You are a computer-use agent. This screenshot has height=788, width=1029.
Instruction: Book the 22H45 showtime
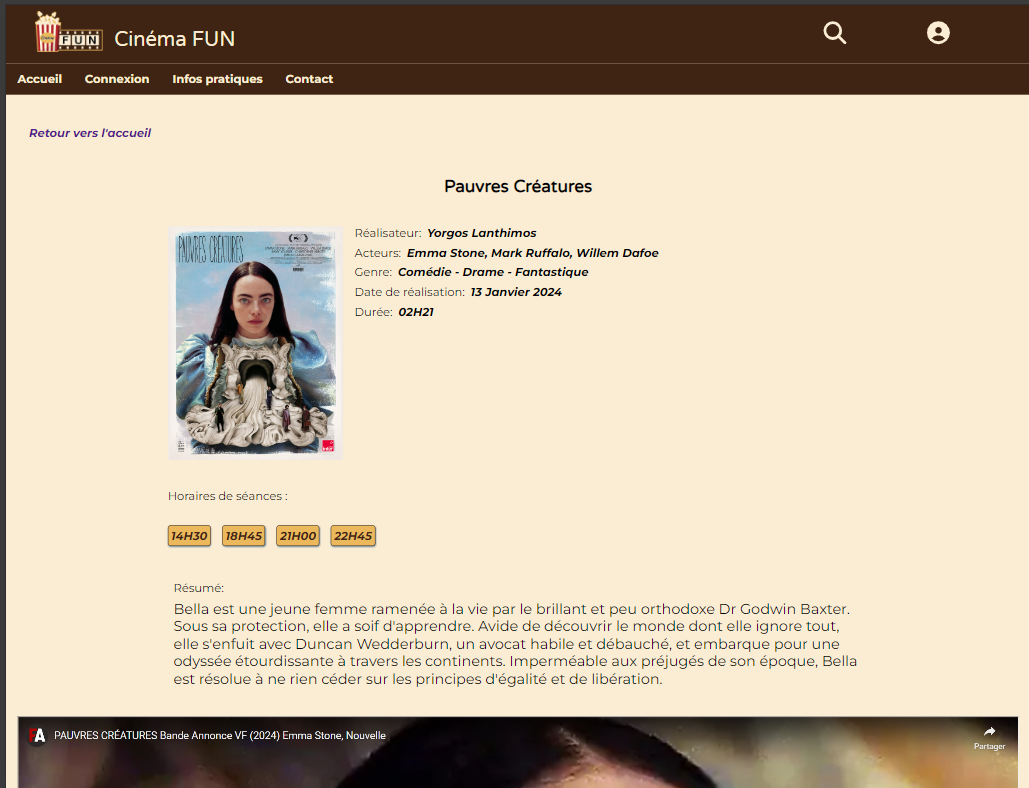pyautogui.click(x=353, y=536)
